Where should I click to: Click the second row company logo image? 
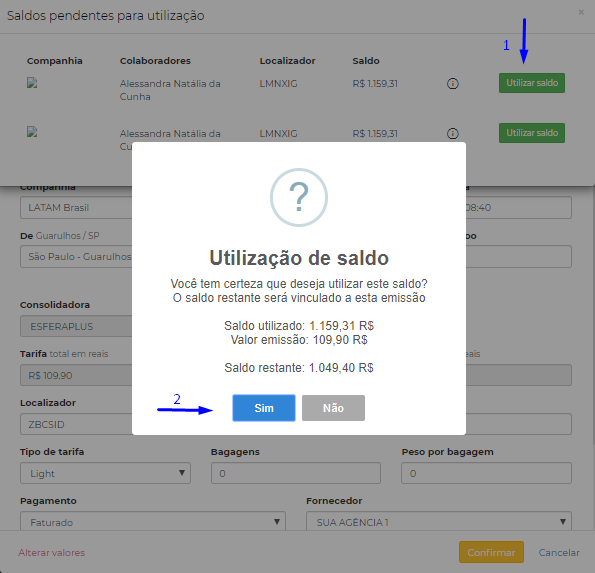point(32,132)
